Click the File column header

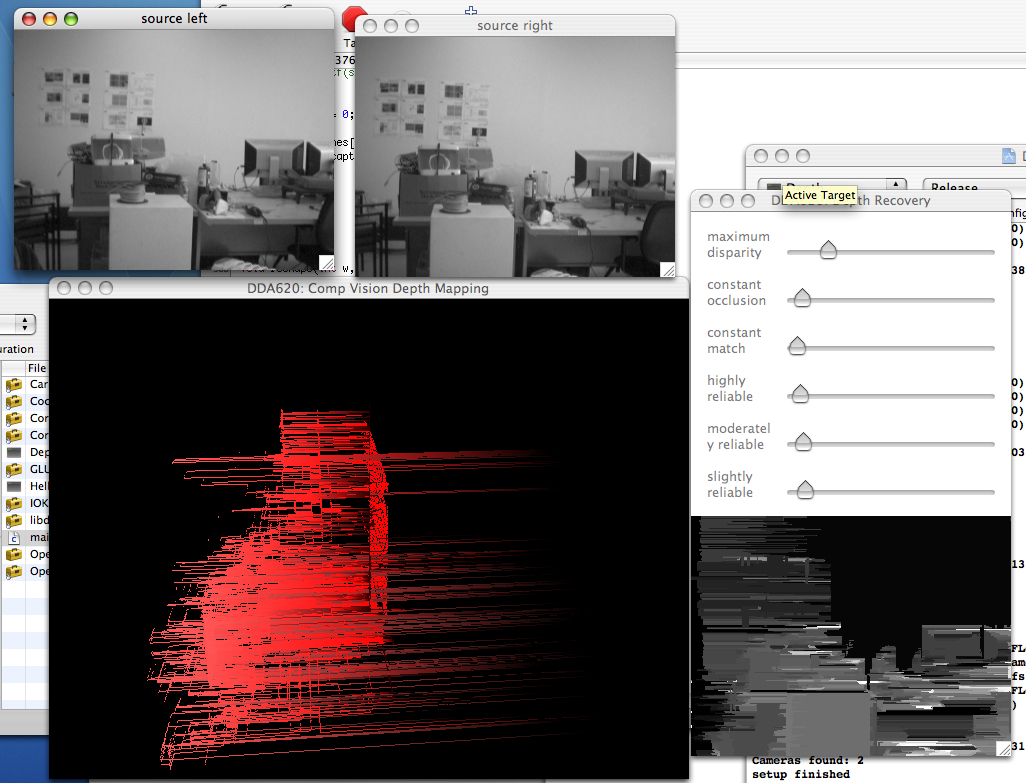(36, 368)
